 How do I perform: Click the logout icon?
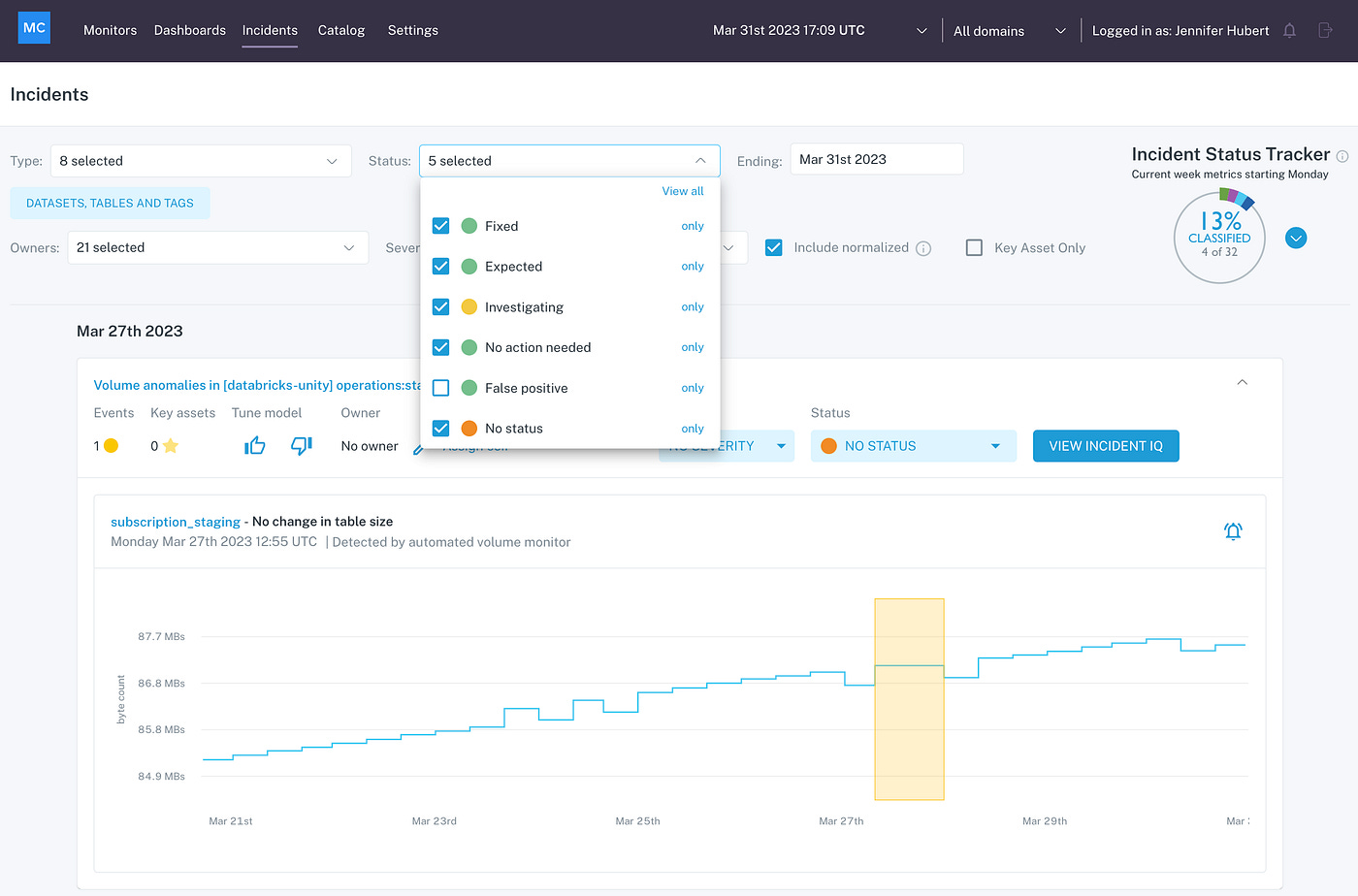[x=1325, y=30]
